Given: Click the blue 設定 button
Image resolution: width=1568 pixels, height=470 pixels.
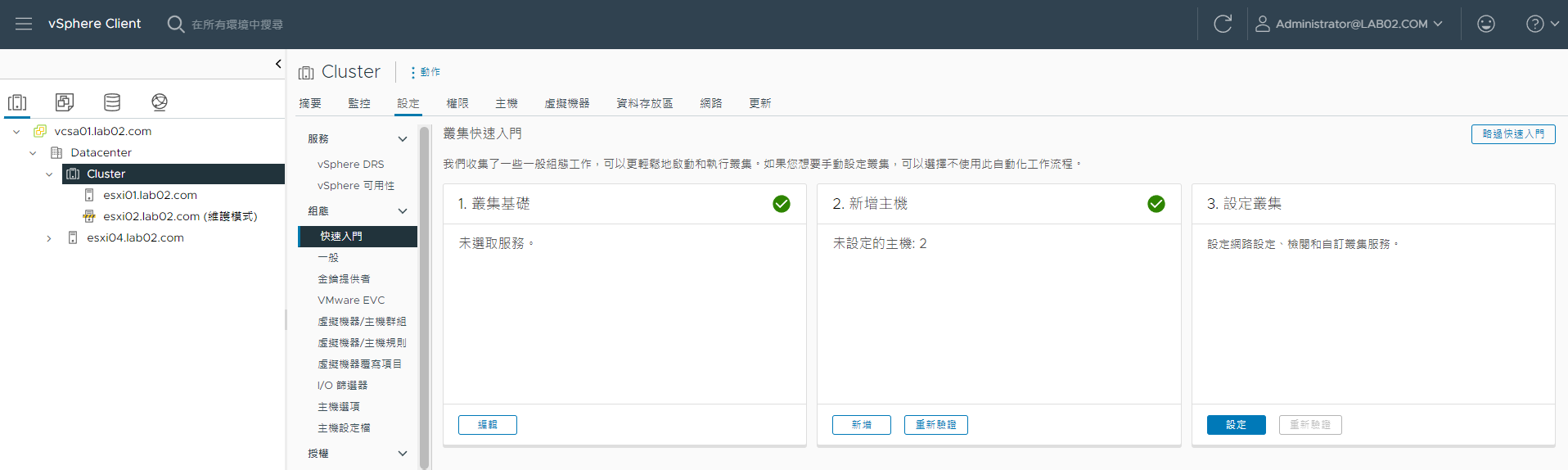Looking at the screenshot, I should pos(1236,425).
